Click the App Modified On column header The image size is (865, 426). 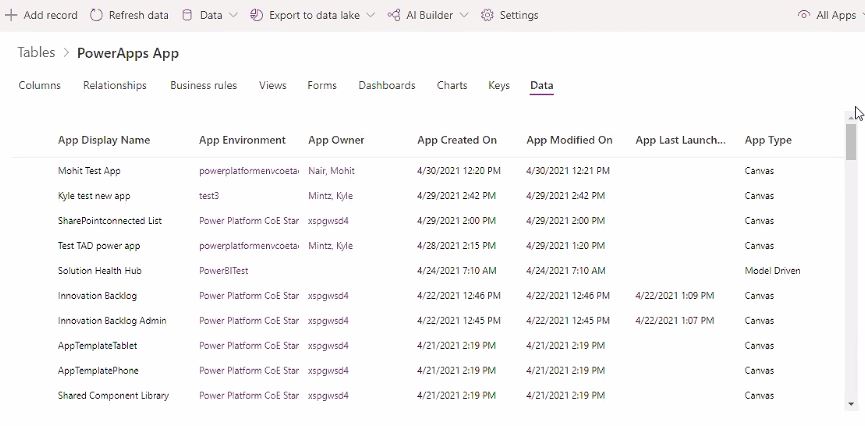tap(569, 140)
